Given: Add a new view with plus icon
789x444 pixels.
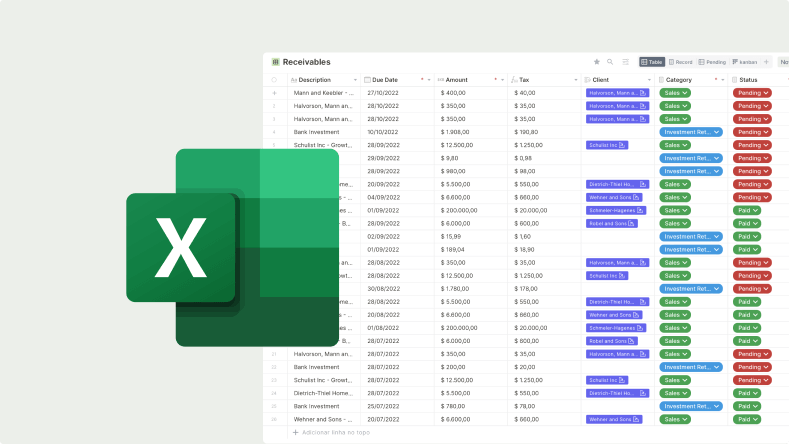Looking at the screenshot, I should point(766,62).
